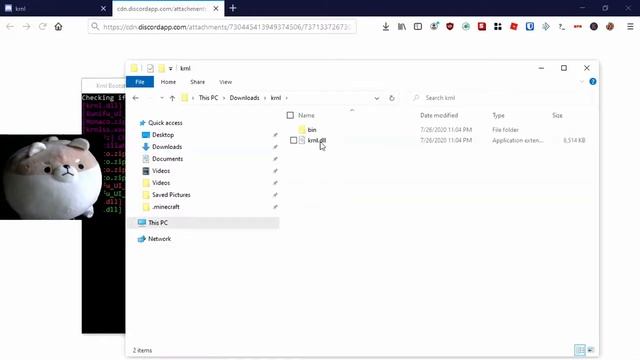This screenshot has height=360, width=640.
Task: Open the Firefox library icon
Action: coord(402,27)
